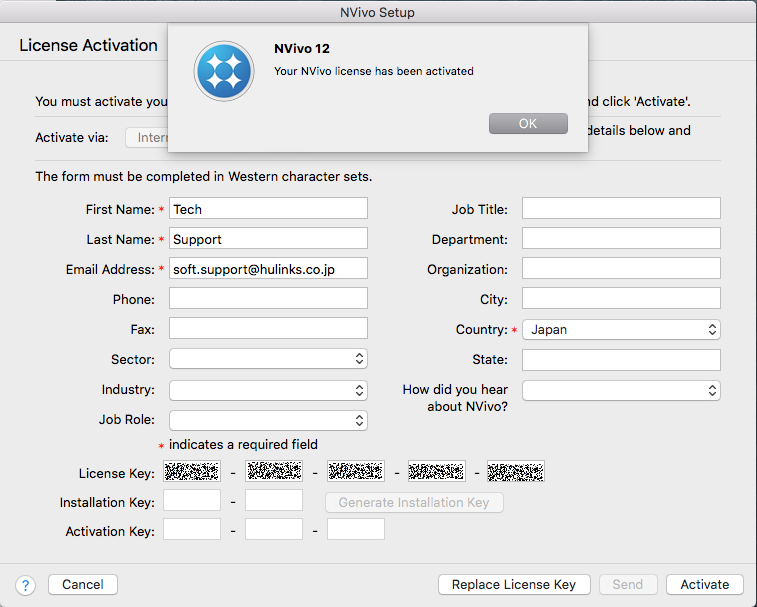Click the Email Address field

268,268
